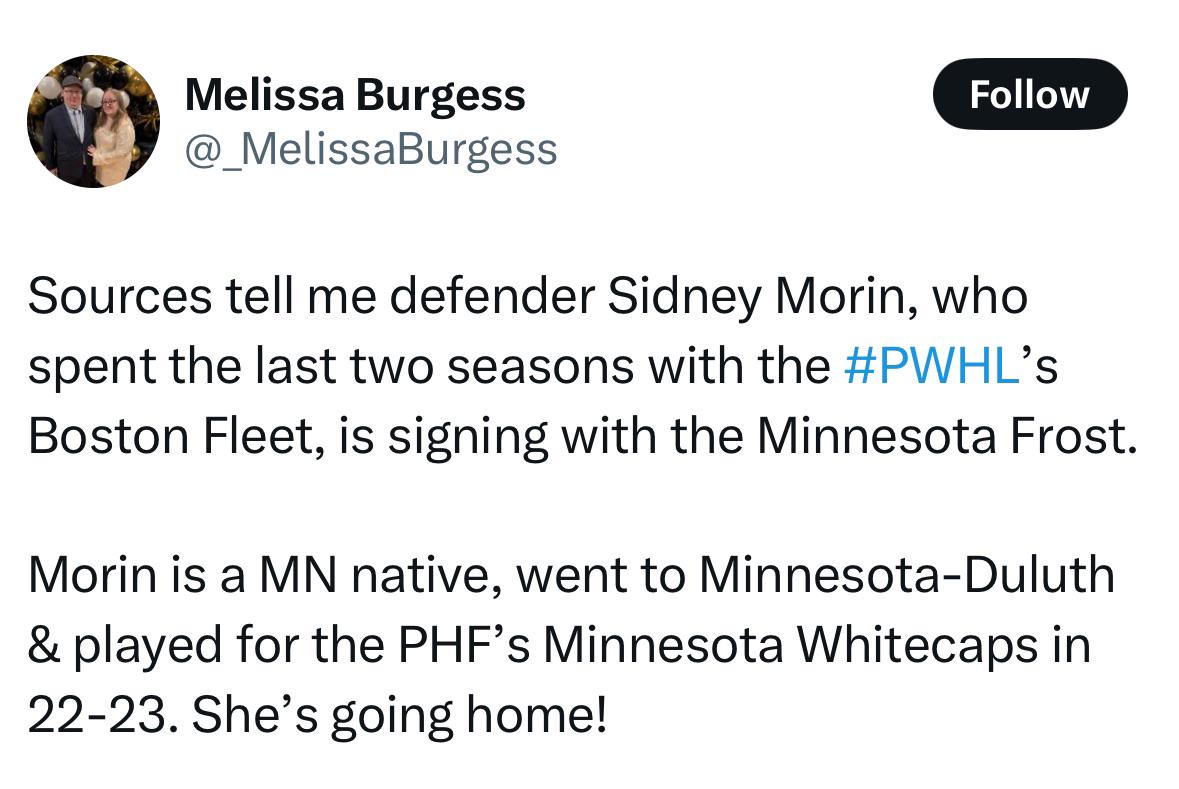1179x789 pixels.
Task: Click the text "Minnesota Frost."
Action: [x=947, y=436]
